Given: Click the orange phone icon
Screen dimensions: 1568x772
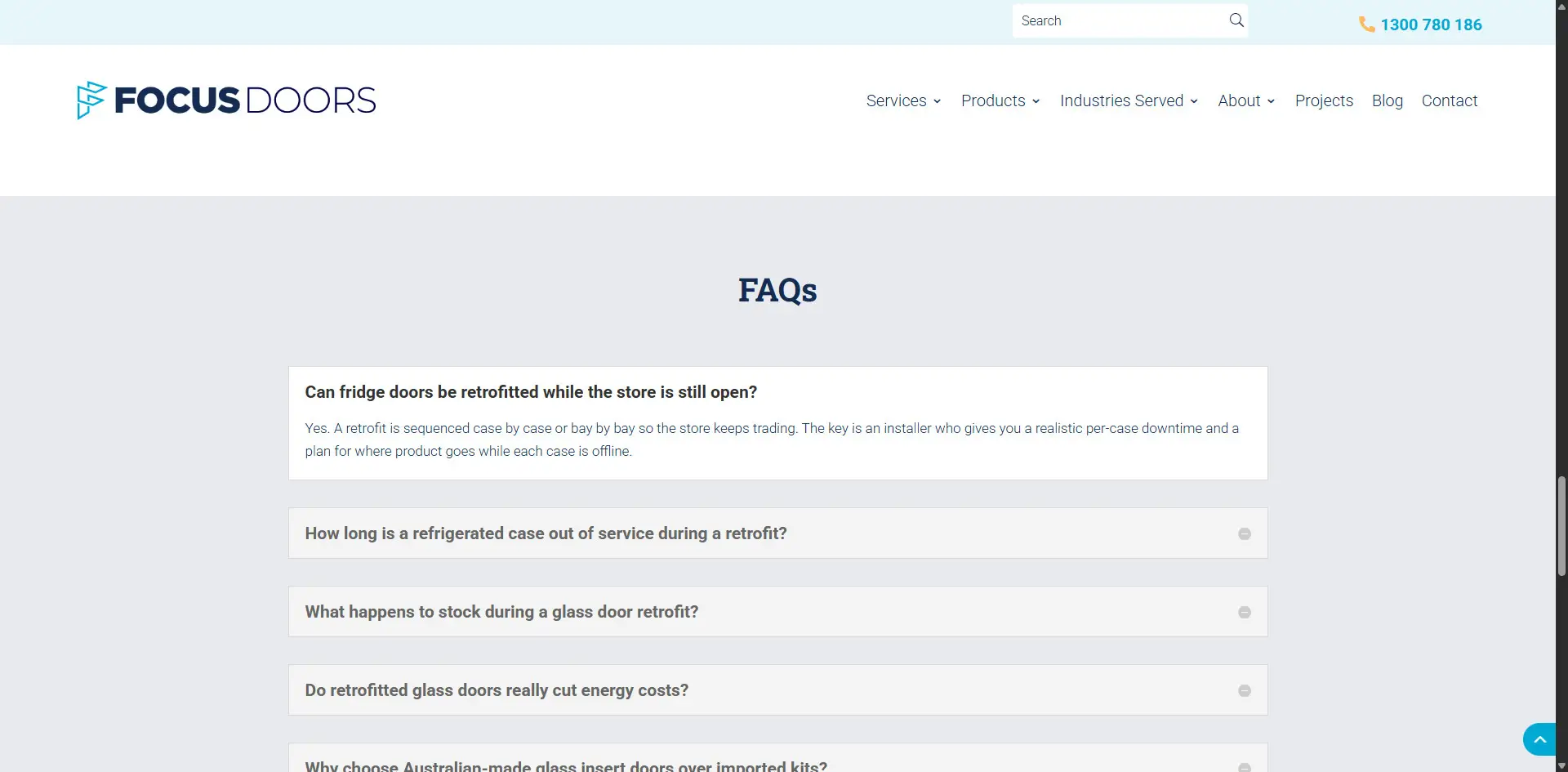Looking at the screenshot, I should pos(1366,25).
